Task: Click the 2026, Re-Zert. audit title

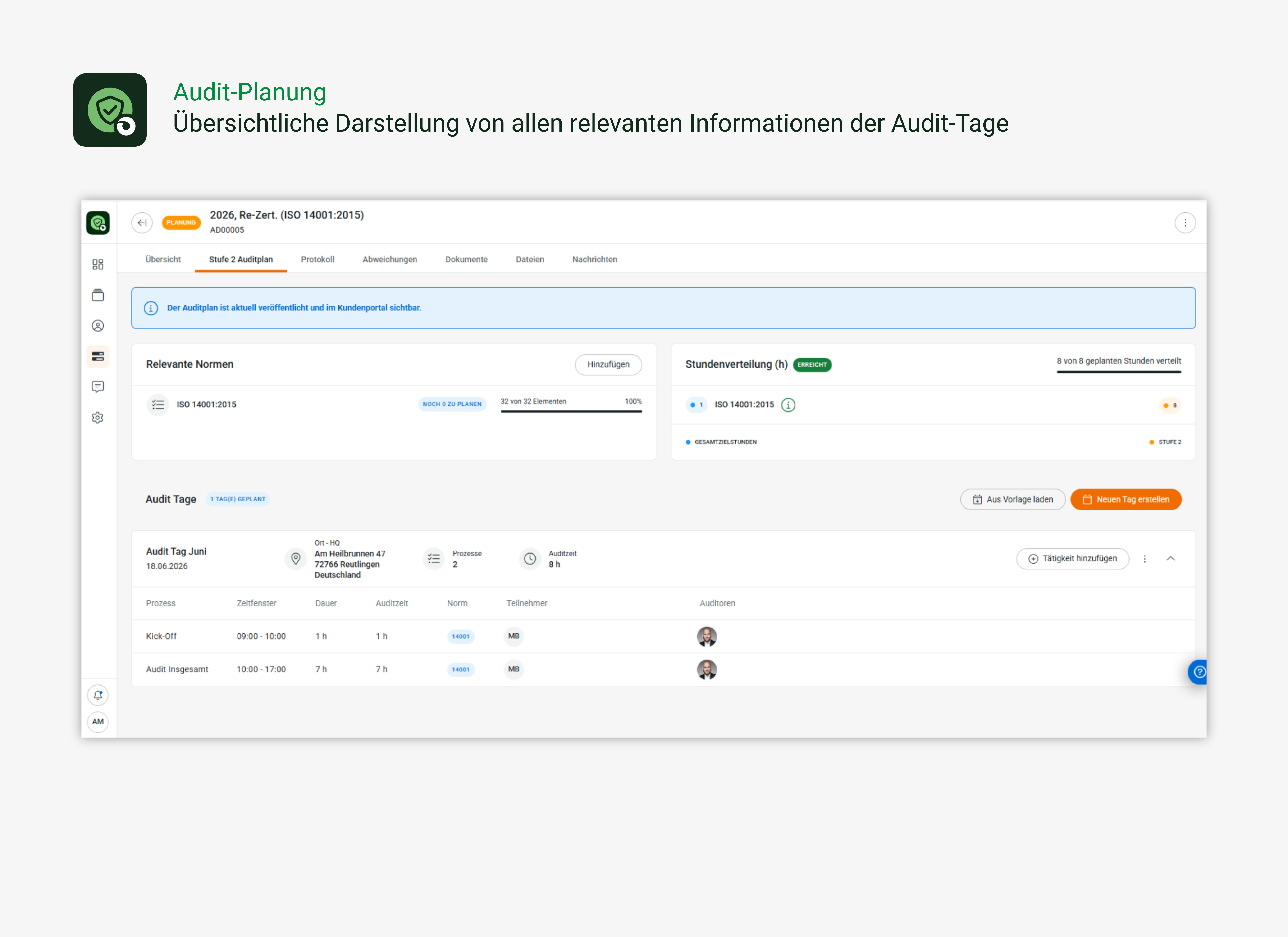Action: click(287, 215)
